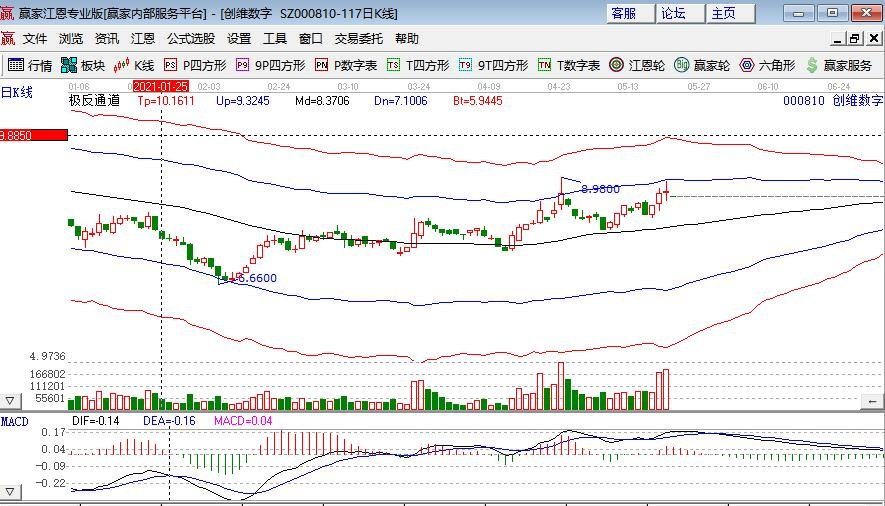
Task: Minimize the inner chart window
Action: click(838, 38)
